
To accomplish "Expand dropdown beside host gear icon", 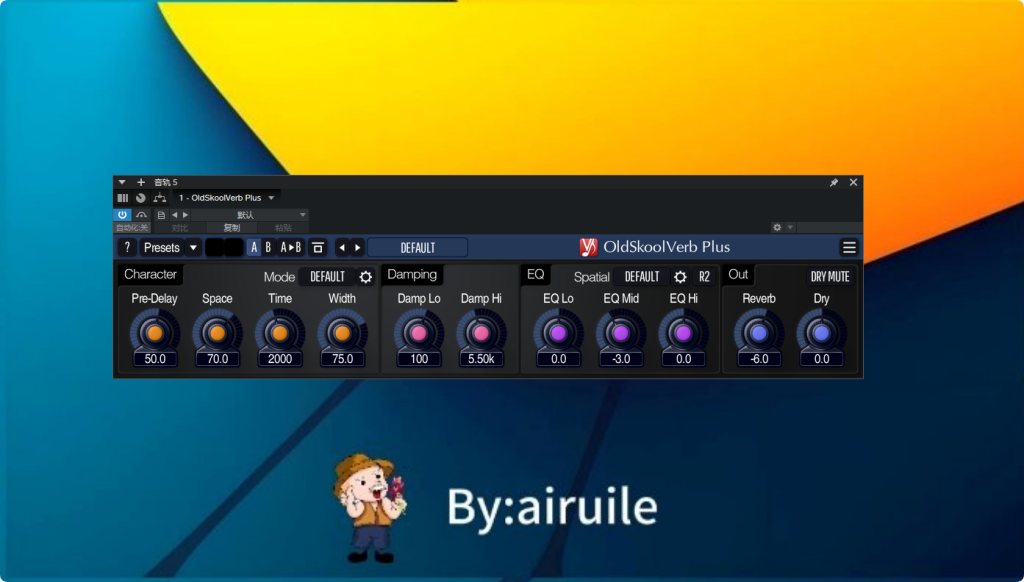I will pos(790,227).
